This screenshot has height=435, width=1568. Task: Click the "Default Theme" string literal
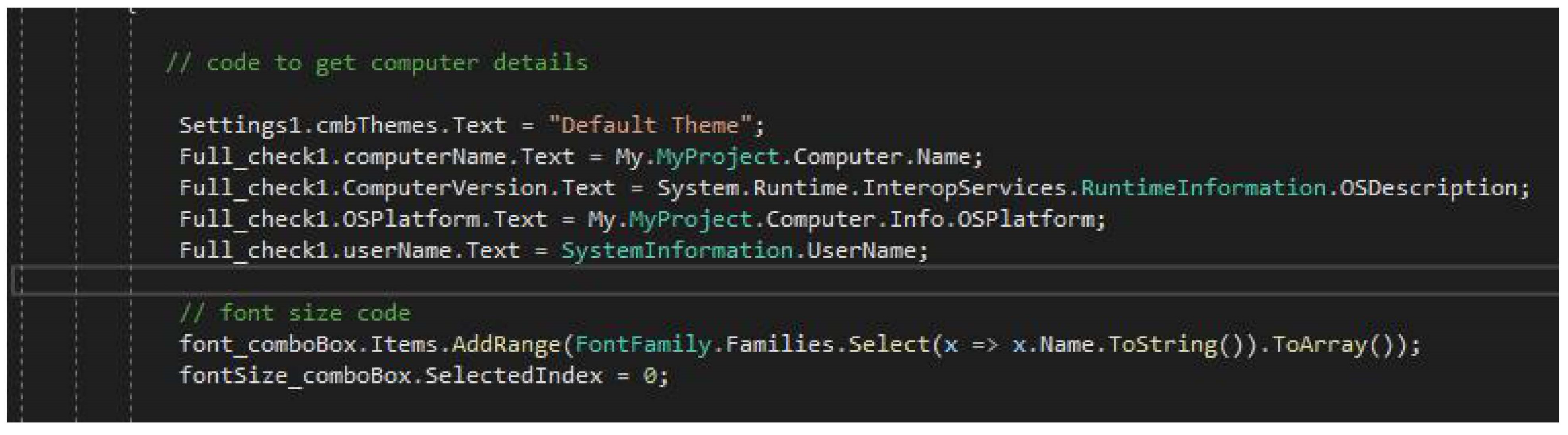click(649, 125)
